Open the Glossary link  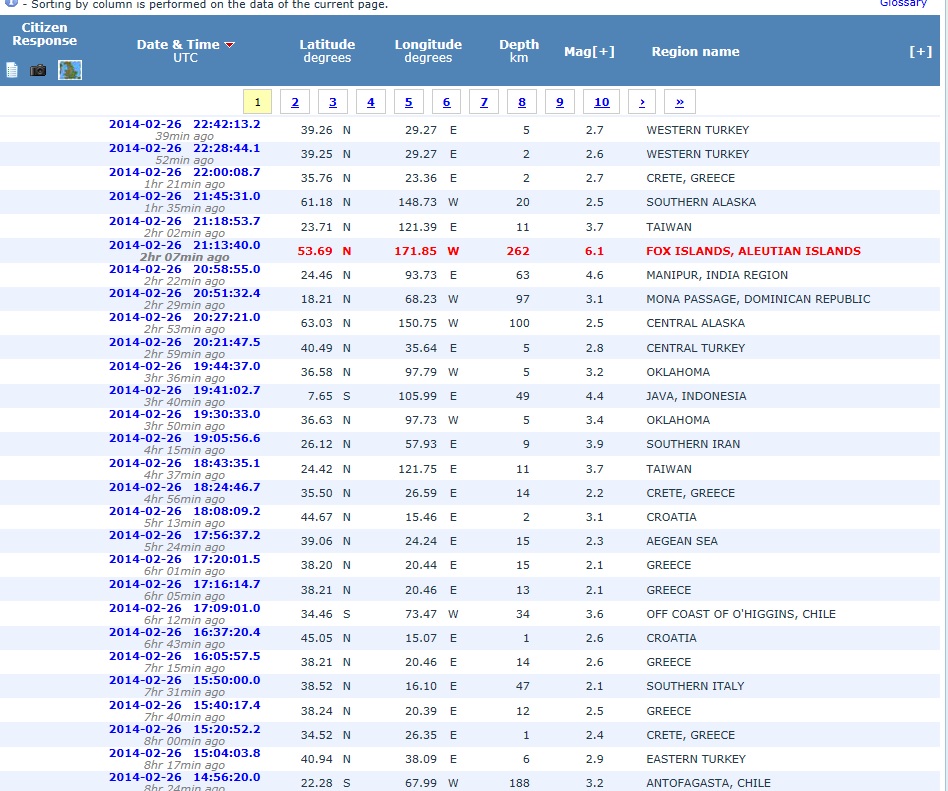tap(903, 4)
